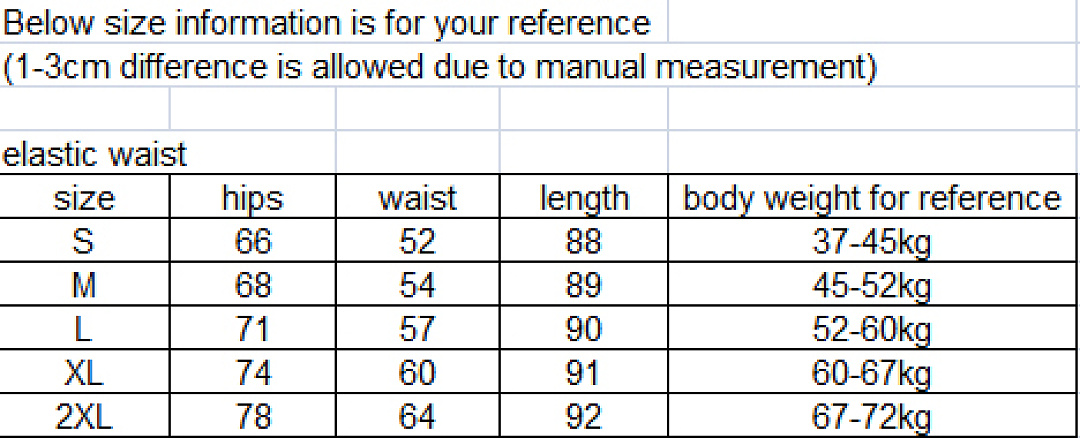The height and width of the screenshot is (438, 1080).
Task: Select the length value 92 cell
Action: pyautogui.click(x=583, y=415)
